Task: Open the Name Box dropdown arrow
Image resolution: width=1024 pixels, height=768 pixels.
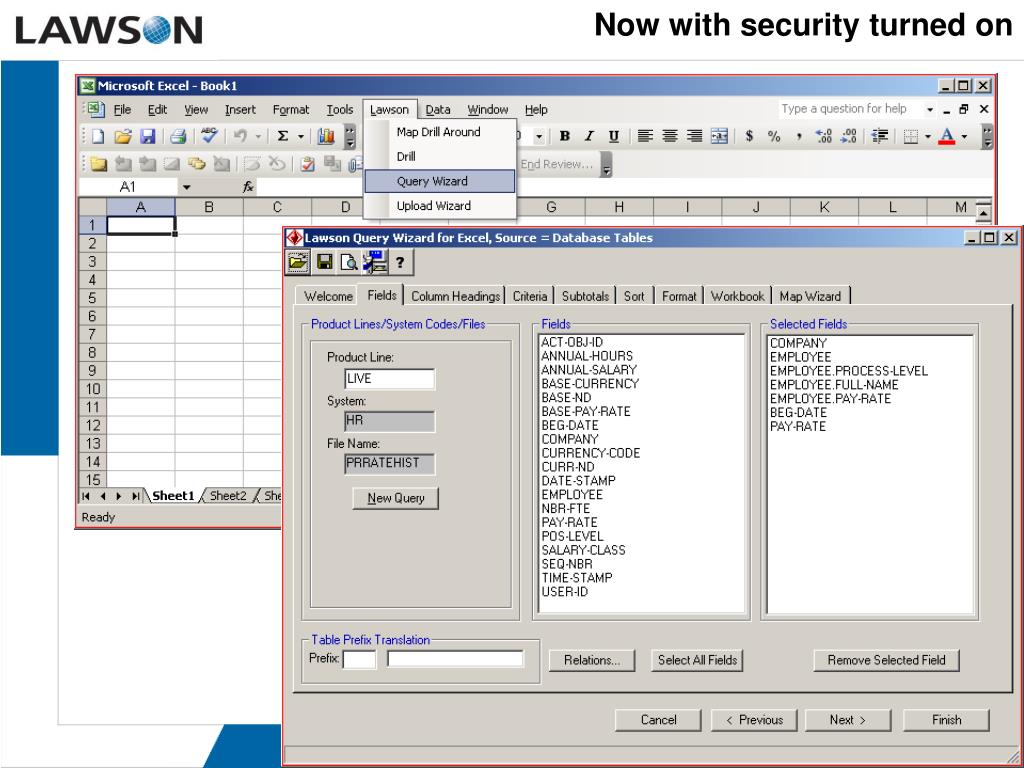Action: [187, 187]
